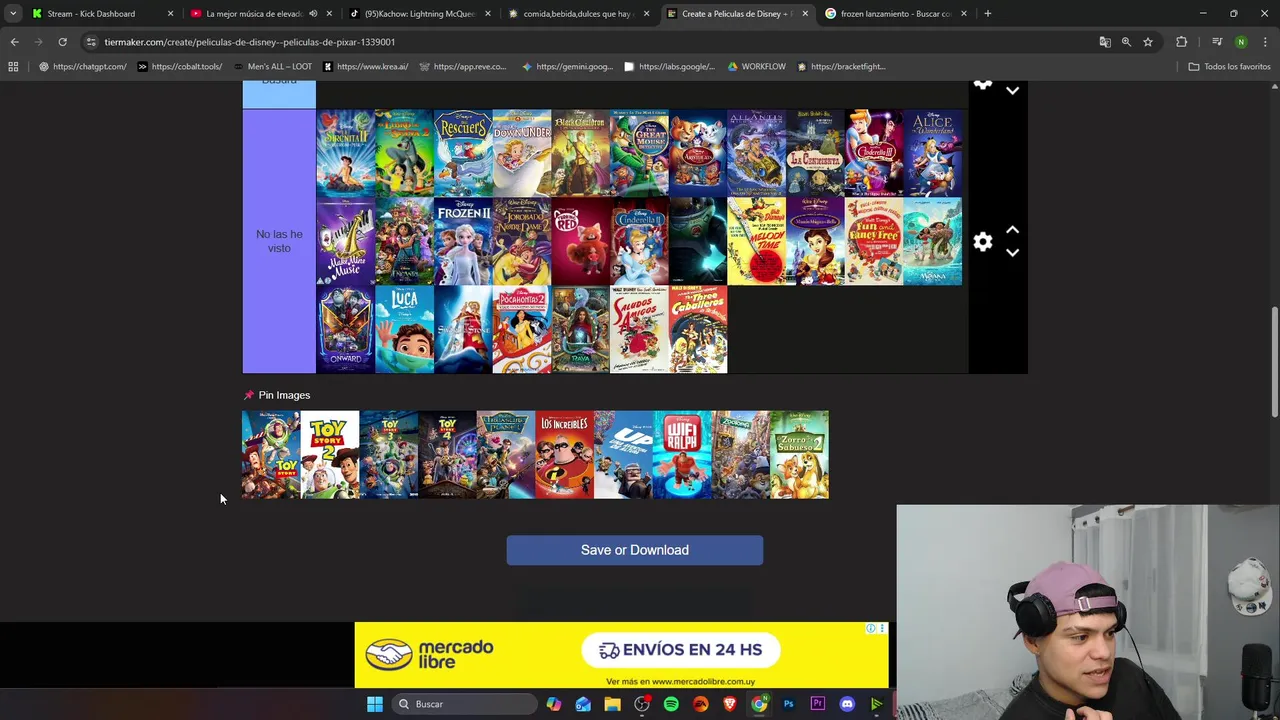Screen dimensions: 1280x720
Task: Open the tab search dropdown
Action: tap(13, 14)
